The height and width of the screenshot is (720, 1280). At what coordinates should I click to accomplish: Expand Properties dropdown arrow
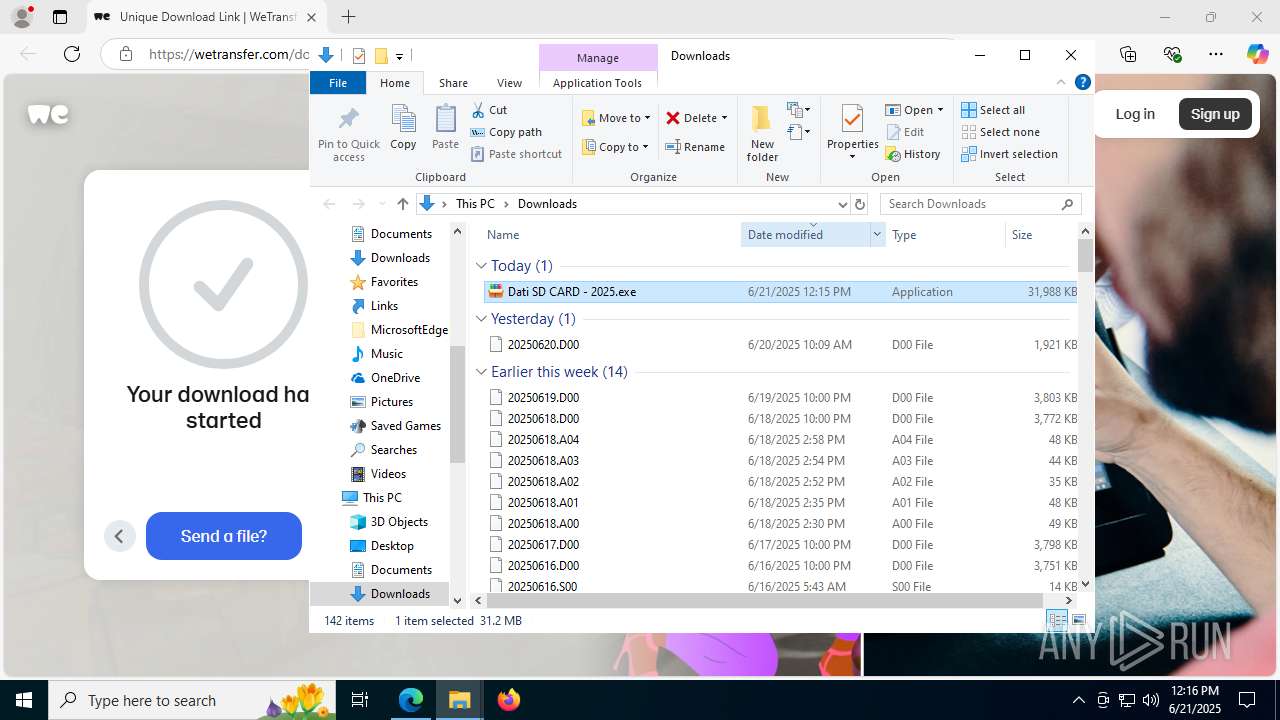(852, 157)
